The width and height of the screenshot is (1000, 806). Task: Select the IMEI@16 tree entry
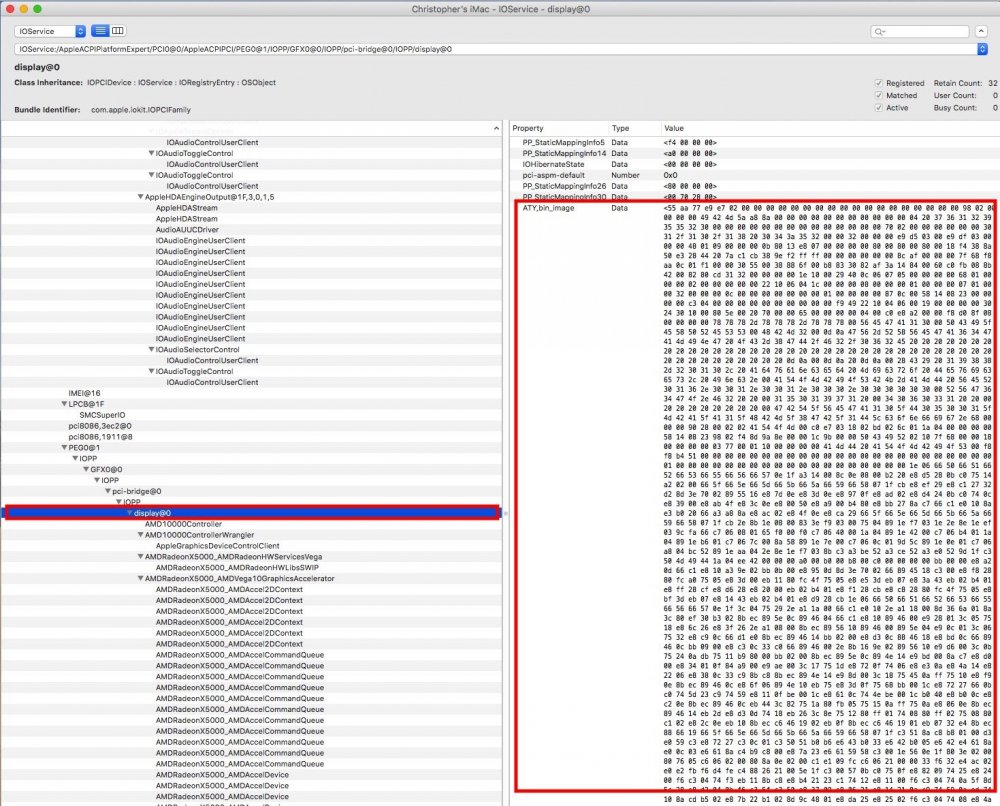point(84,393)
